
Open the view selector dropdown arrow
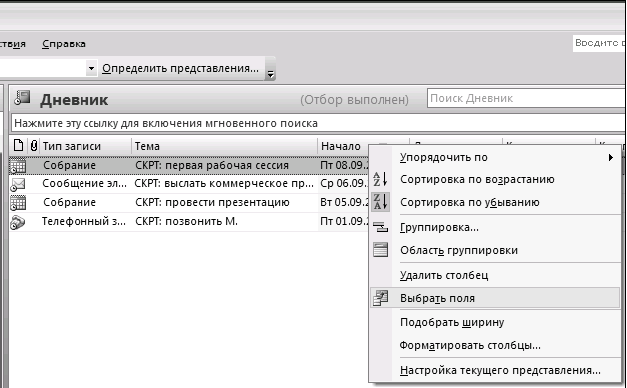91,68
